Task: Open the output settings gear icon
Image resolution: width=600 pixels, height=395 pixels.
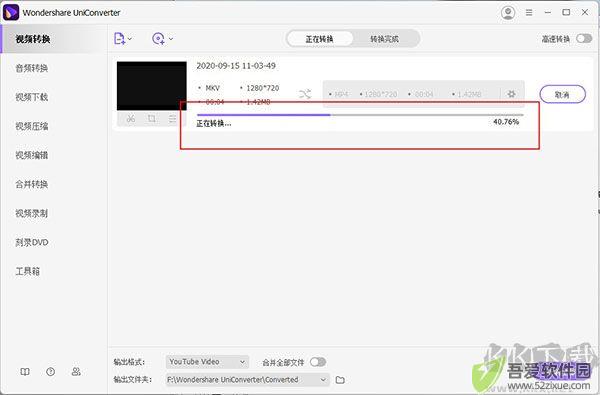Action: coord(511,94)
